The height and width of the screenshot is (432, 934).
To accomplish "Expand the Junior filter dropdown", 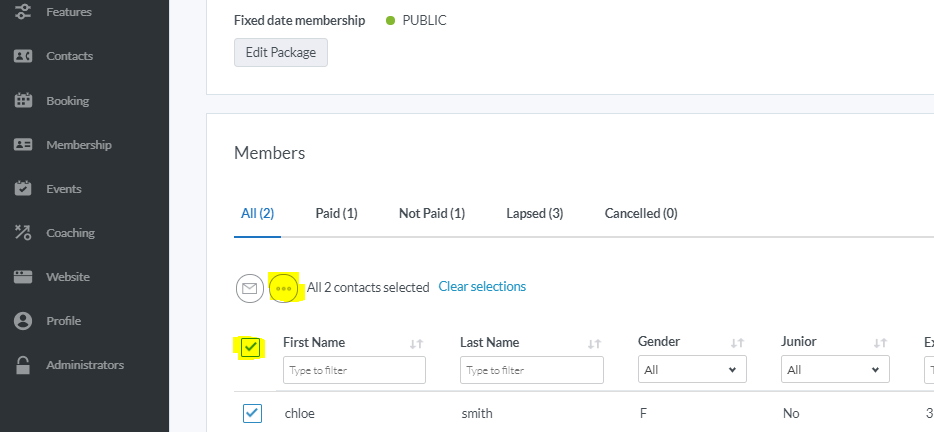I will (835, 370).
